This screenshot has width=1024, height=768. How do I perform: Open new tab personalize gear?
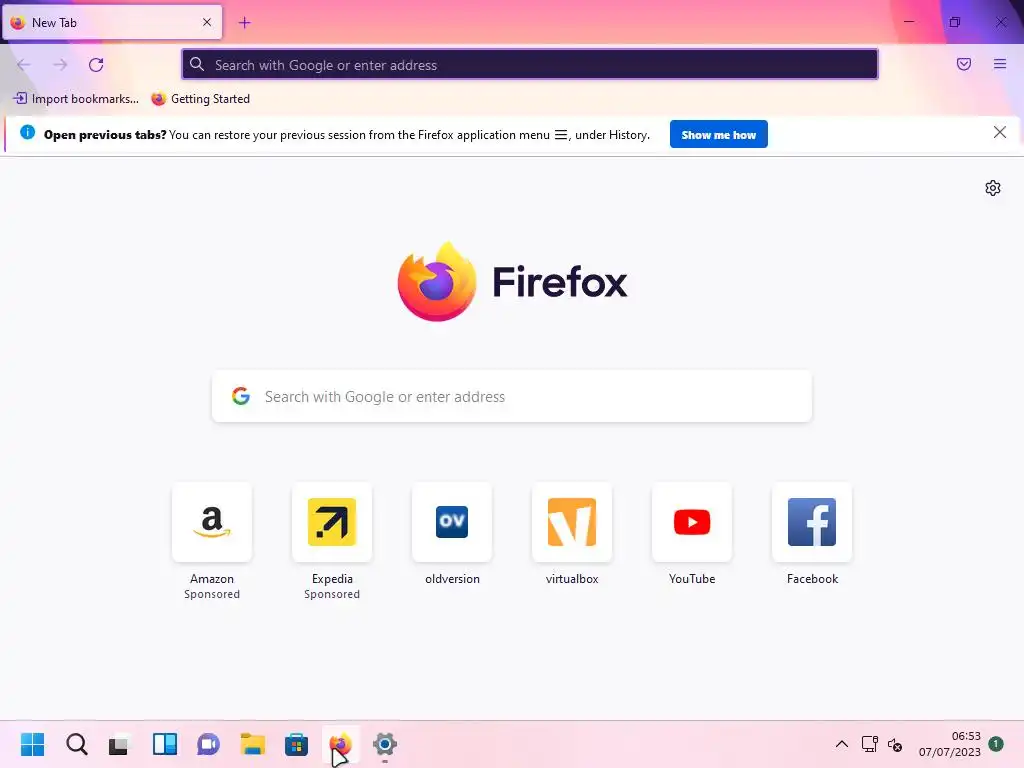(993, 188)
